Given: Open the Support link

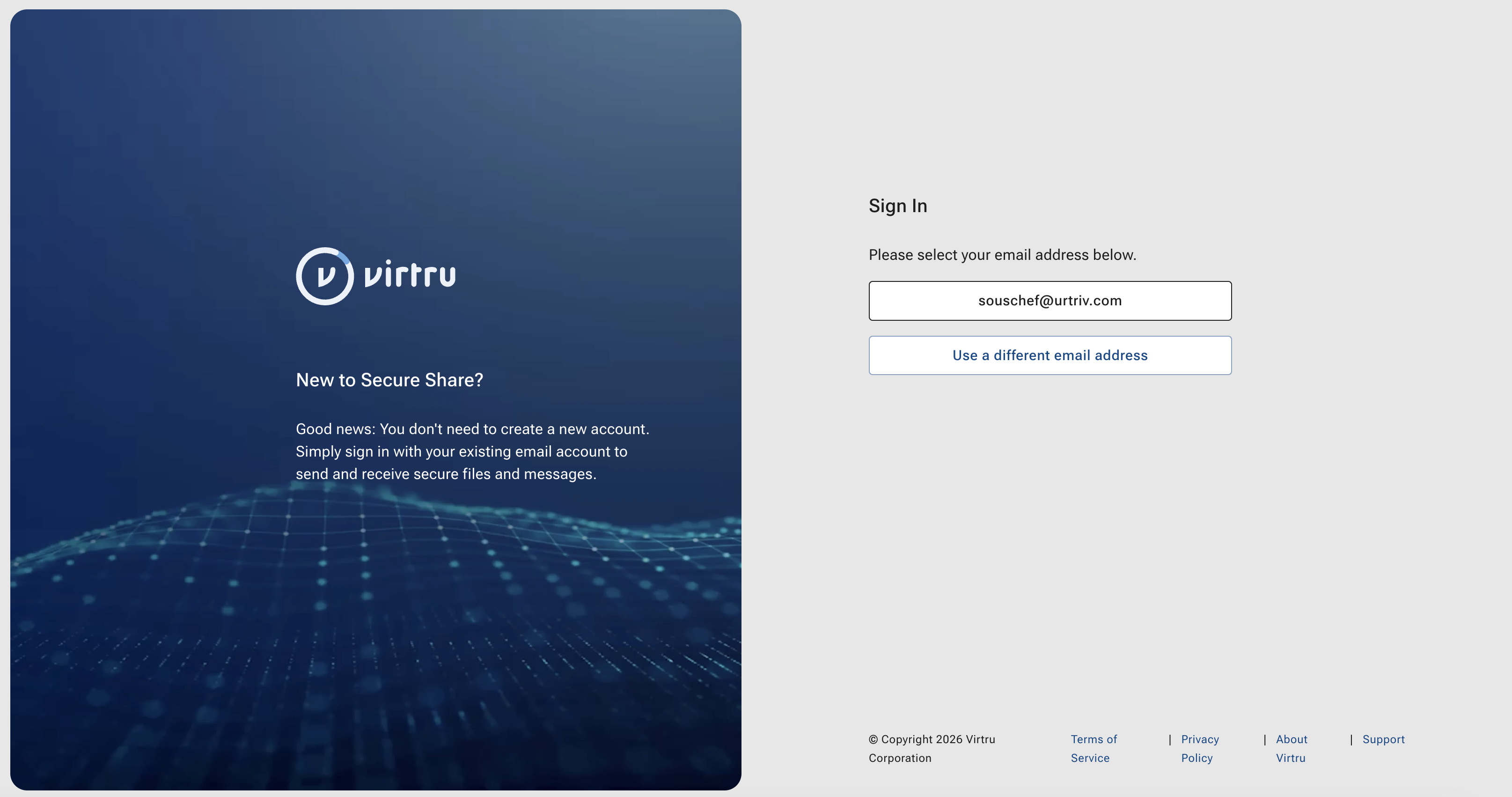Looking at the screenshot, I should 1383,739.
